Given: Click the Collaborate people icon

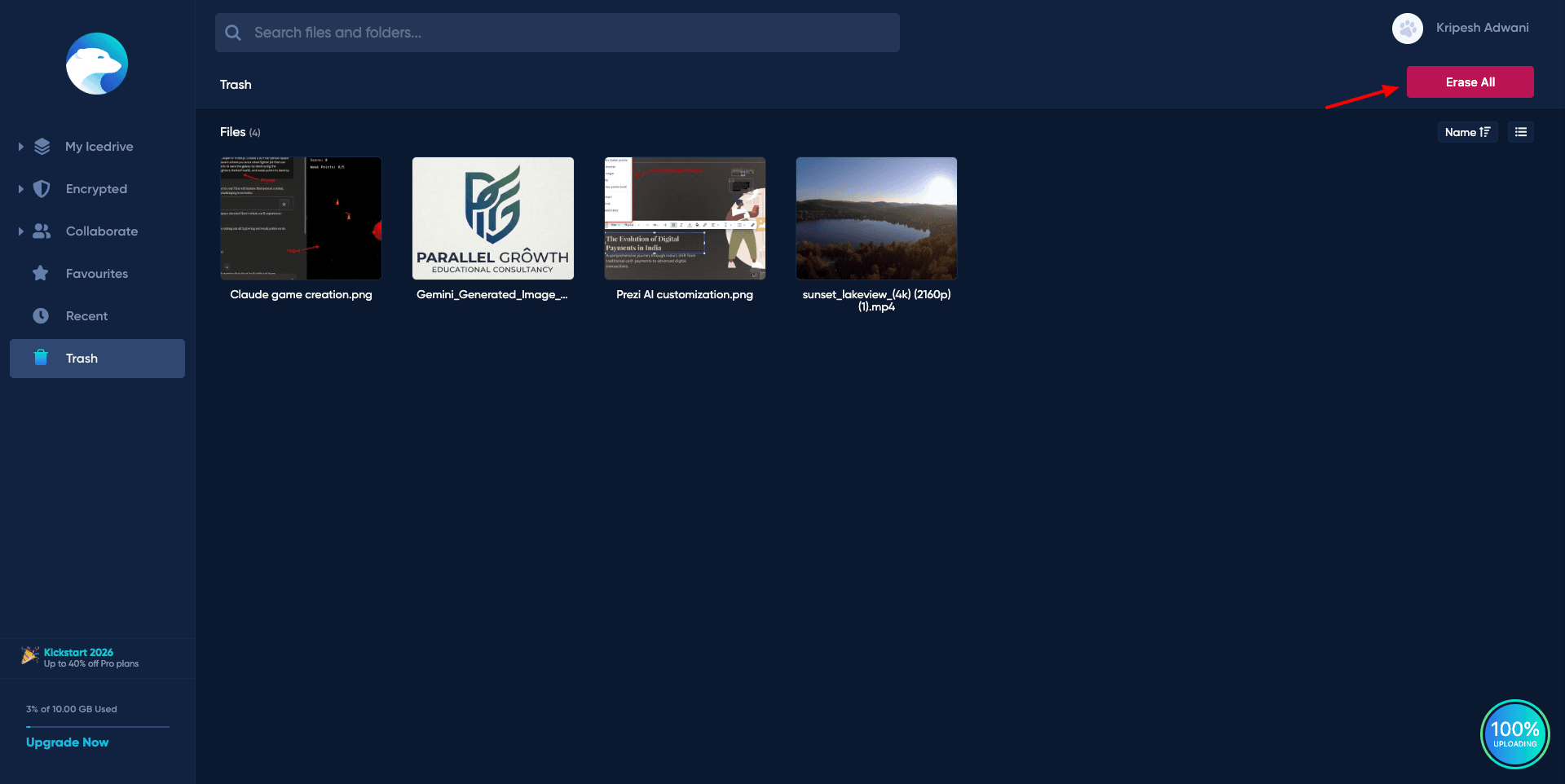Looking at the screenshot, I should (42, 231).
